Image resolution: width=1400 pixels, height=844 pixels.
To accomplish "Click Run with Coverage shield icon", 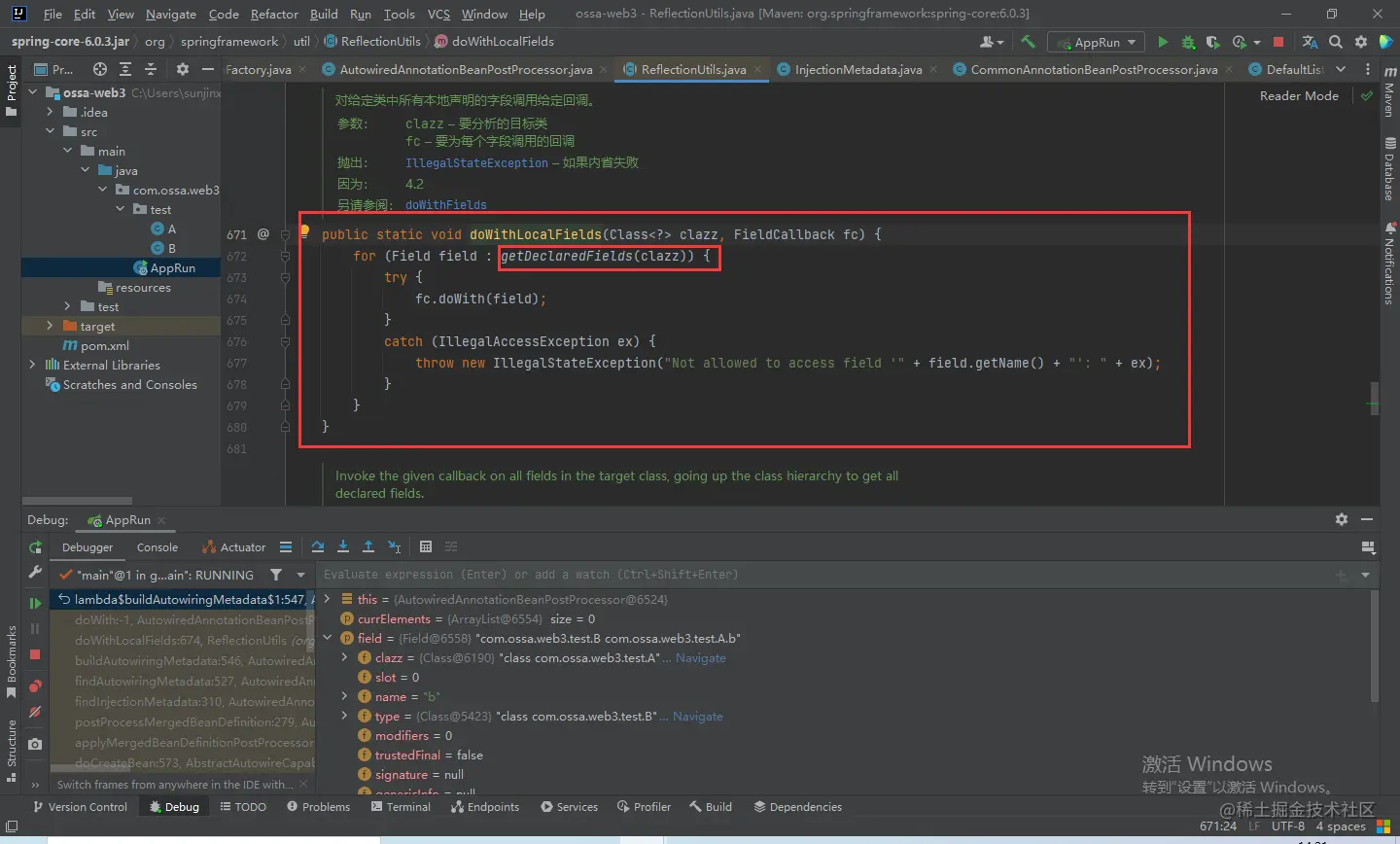I will coord(1212,42).
